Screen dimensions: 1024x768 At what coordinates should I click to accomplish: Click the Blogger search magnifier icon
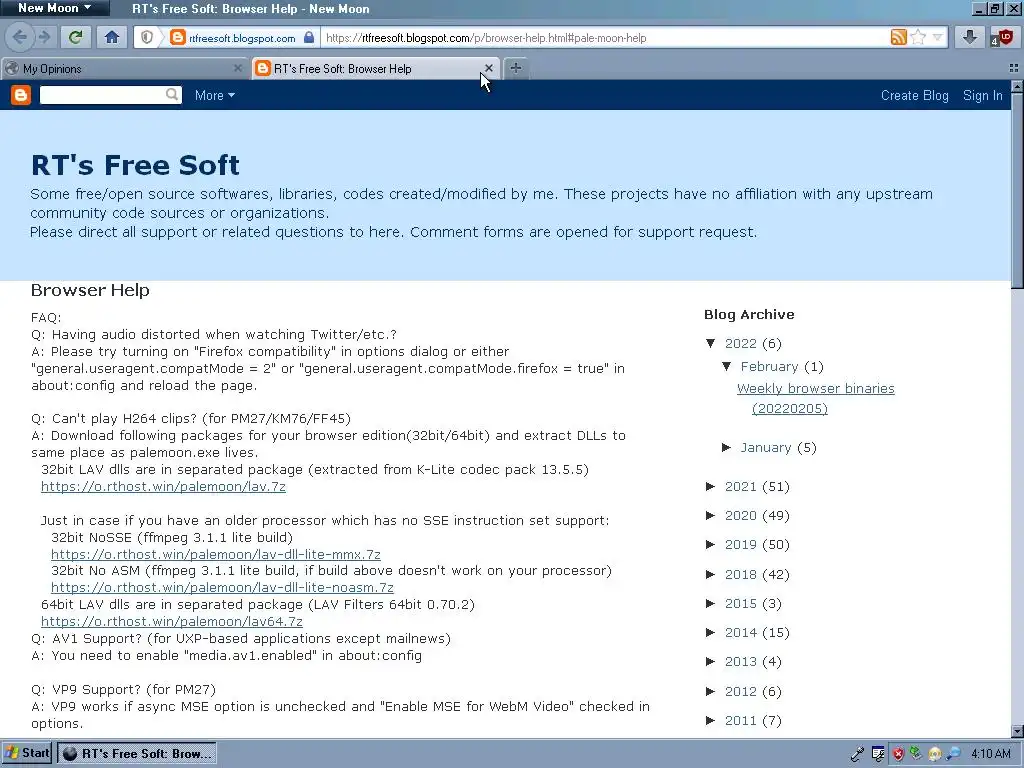[x=172, y=95]
